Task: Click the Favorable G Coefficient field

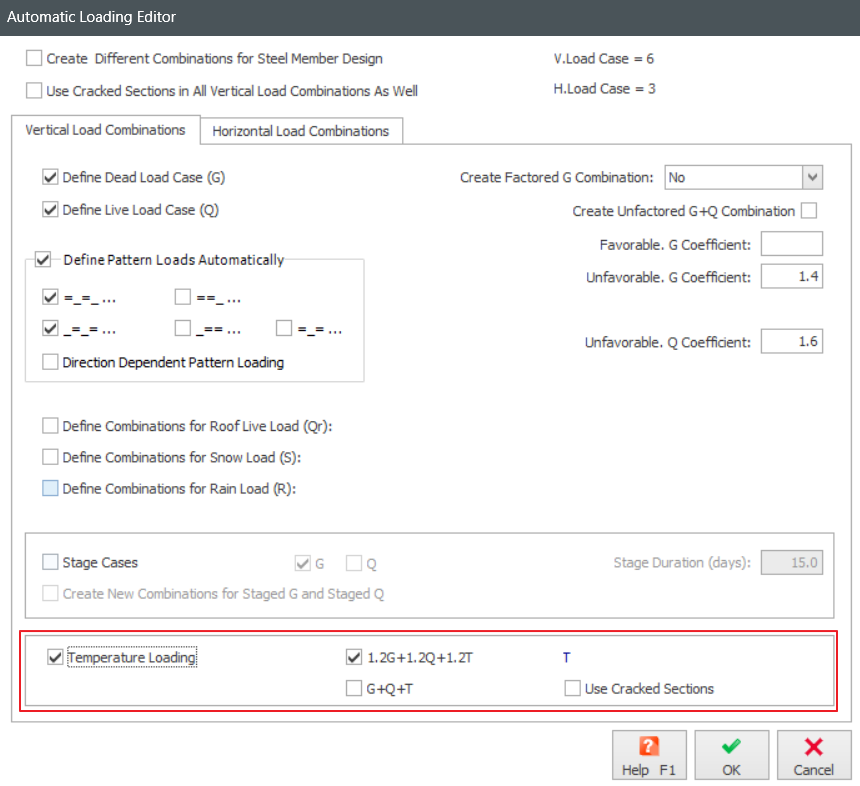Action: pyautogui.click(x=791, y=244)
